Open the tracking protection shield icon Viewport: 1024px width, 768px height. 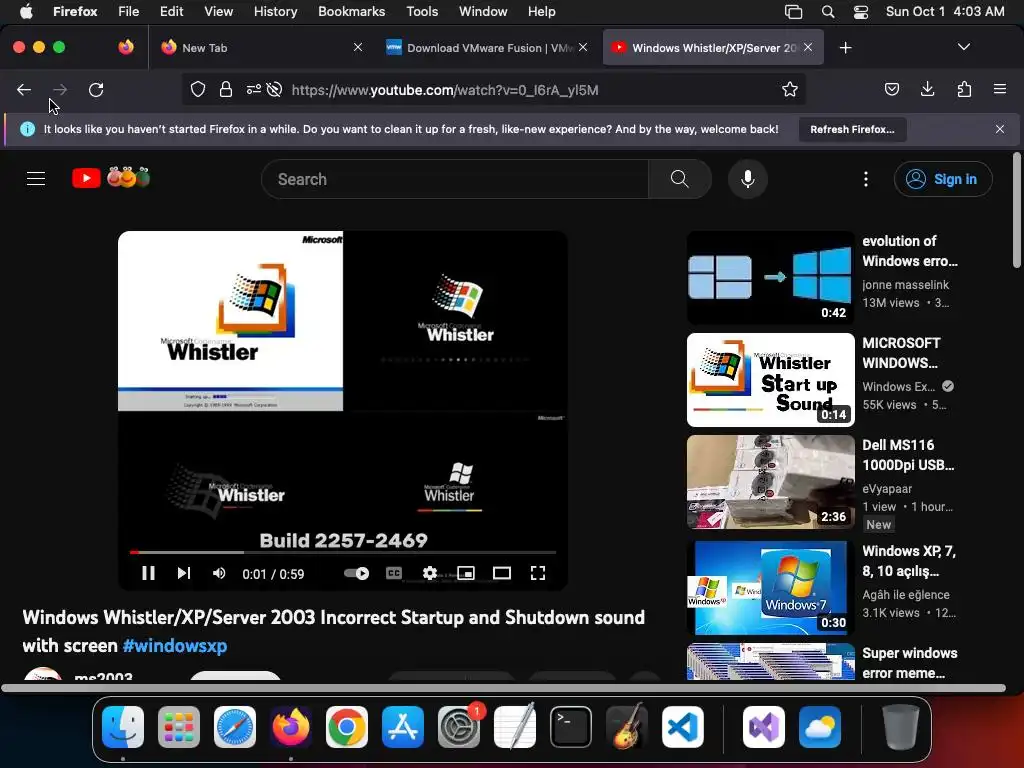point(198,89)
